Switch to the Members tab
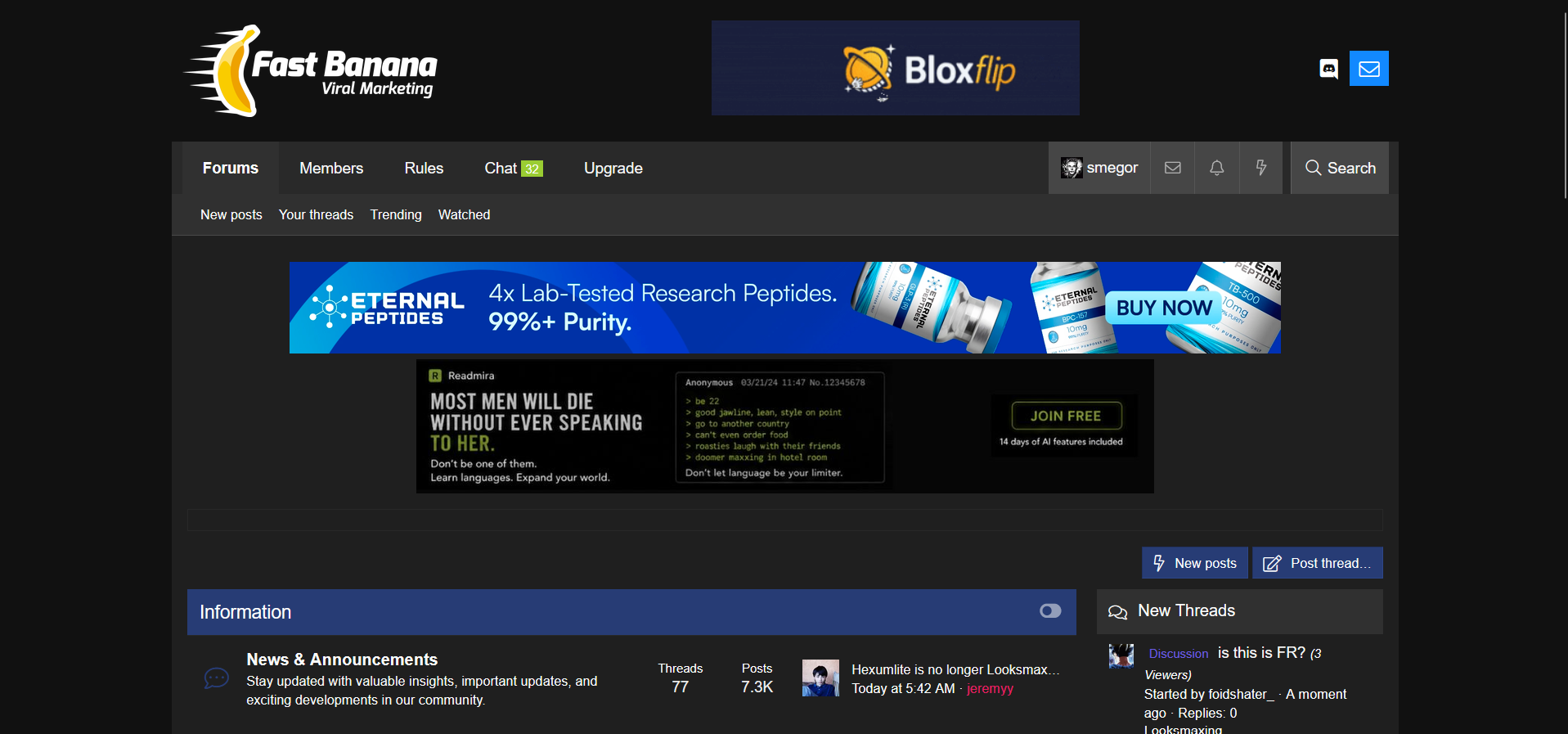The image size is (1568, 734). (x=331, y=168)
